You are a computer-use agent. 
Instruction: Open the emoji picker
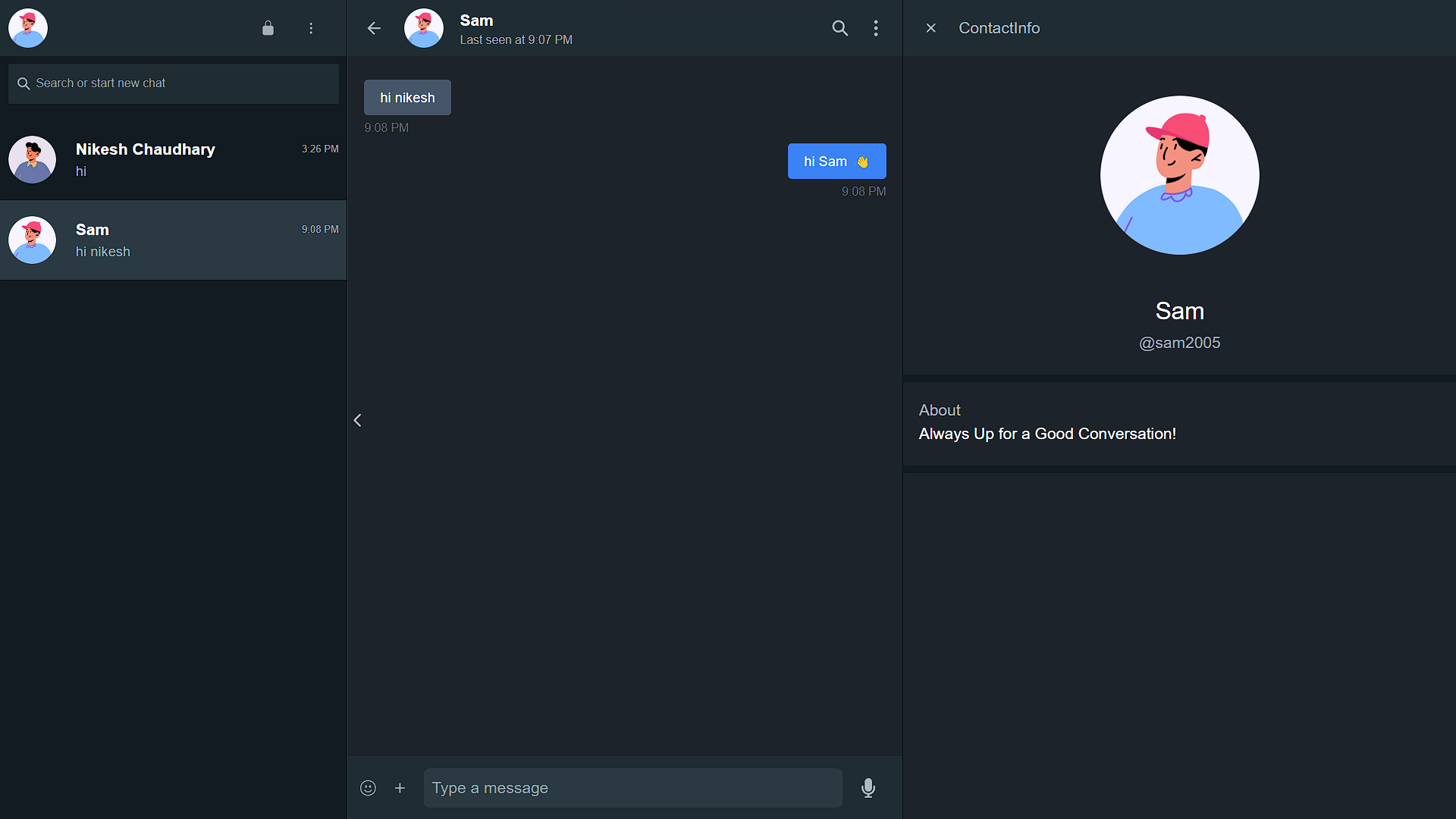click(368, 788)
